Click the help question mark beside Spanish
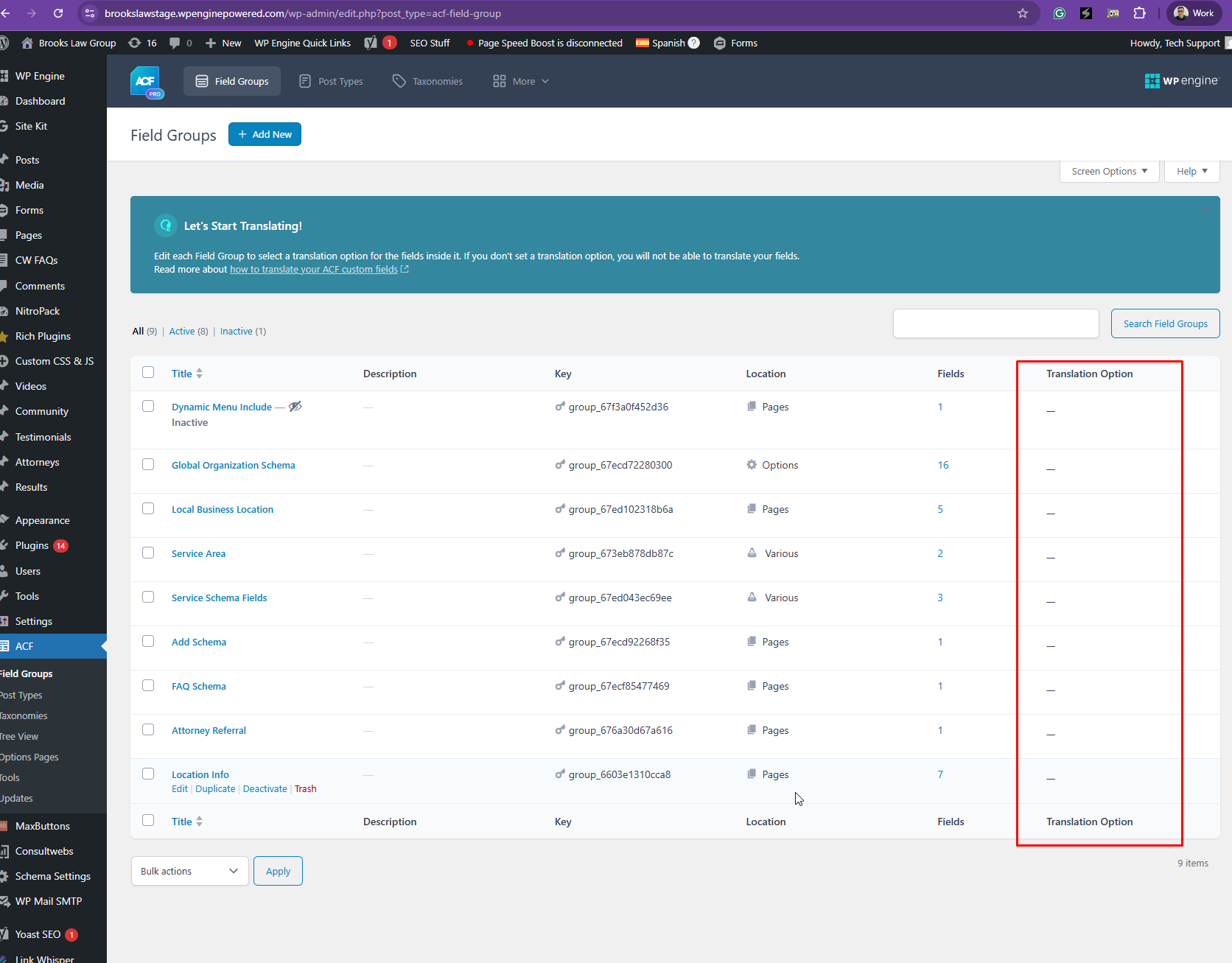This screenshot has height=963, width=1232. (x=694, y=43)
